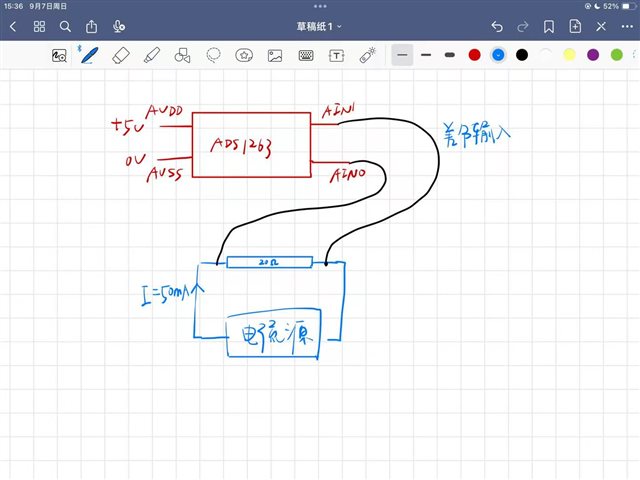This screenshot has width=640, height=480.
Task: Choose the medium stroke width
Action: tap(426, 55)
